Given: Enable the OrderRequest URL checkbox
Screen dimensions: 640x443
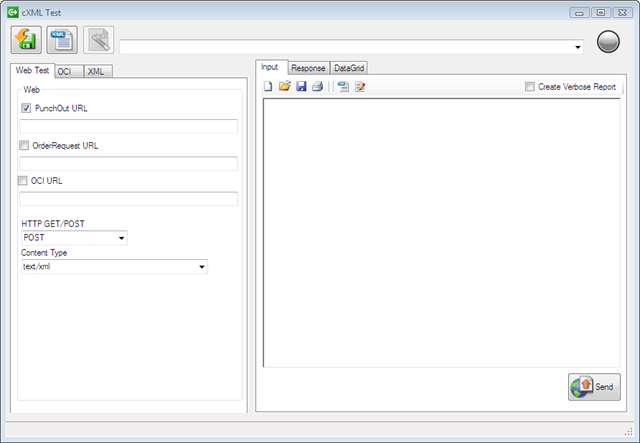Looking at the screenshot, I should (x=24, y=145).
